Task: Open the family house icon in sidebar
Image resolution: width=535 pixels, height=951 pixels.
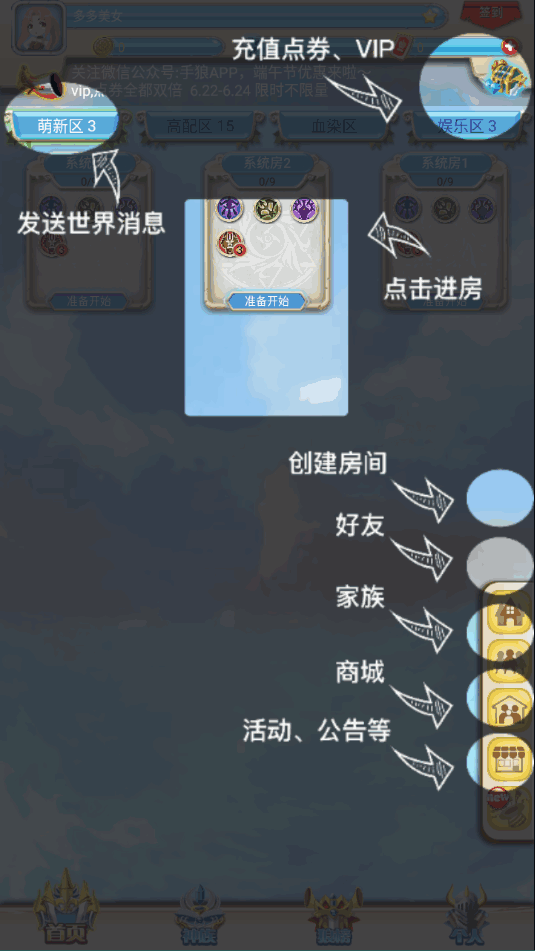Action: 510,710
